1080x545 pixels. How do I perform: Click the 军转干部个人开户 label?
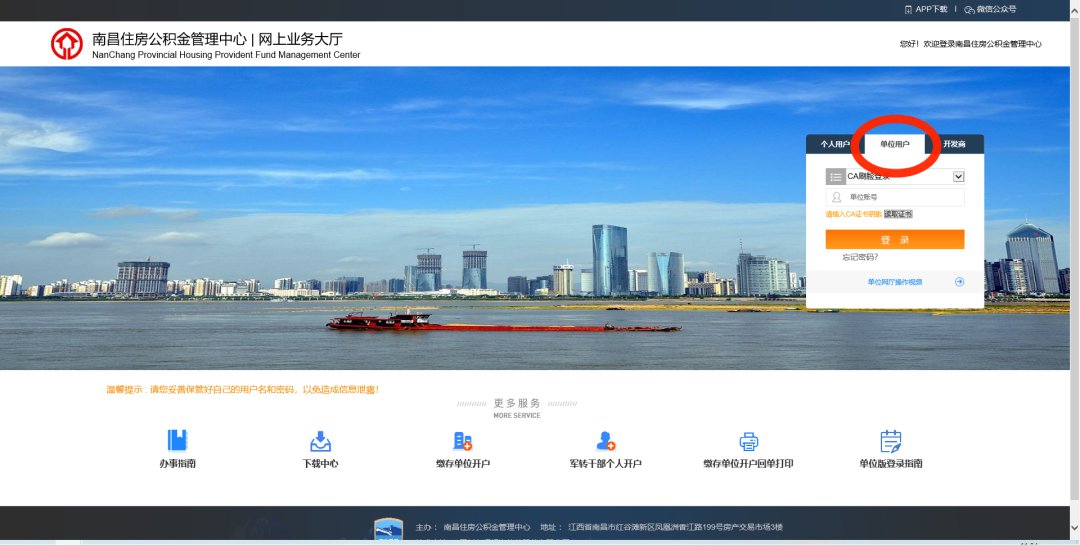[605, 464]
